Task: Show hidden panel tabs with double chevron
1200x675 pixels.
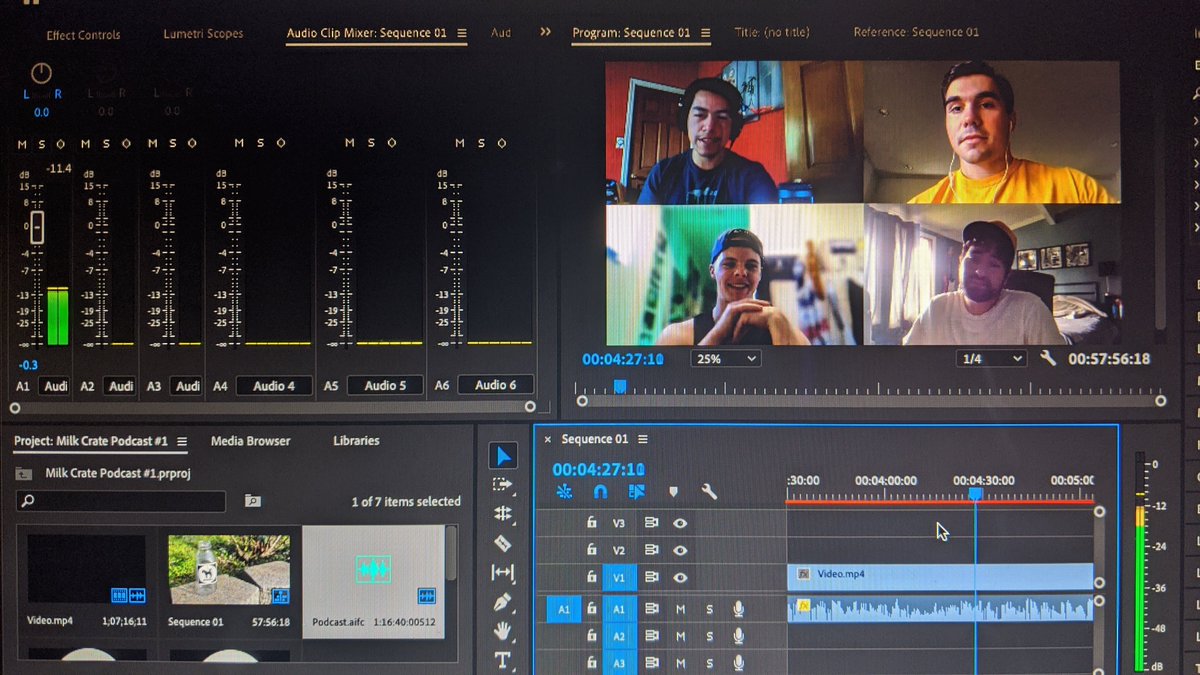Action: (x=545, y=32)
